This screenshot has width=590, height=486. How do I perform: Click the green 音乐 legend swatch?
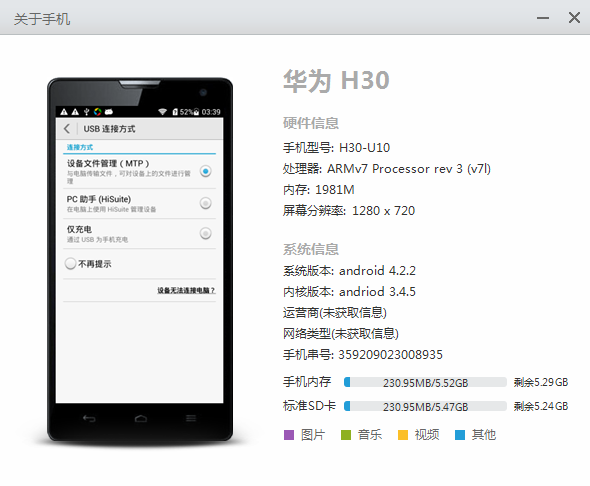coord(346,435)
